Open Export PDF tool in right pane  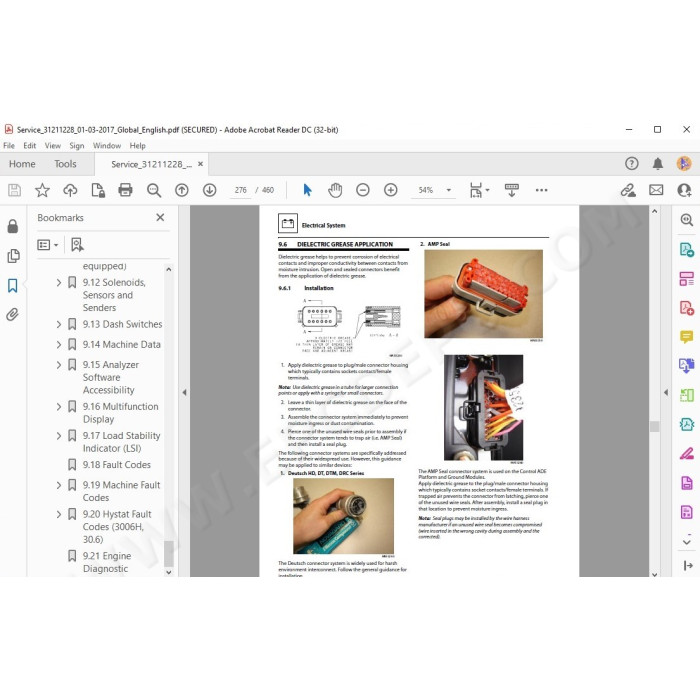pyautogui.click(x=687, y=249)
